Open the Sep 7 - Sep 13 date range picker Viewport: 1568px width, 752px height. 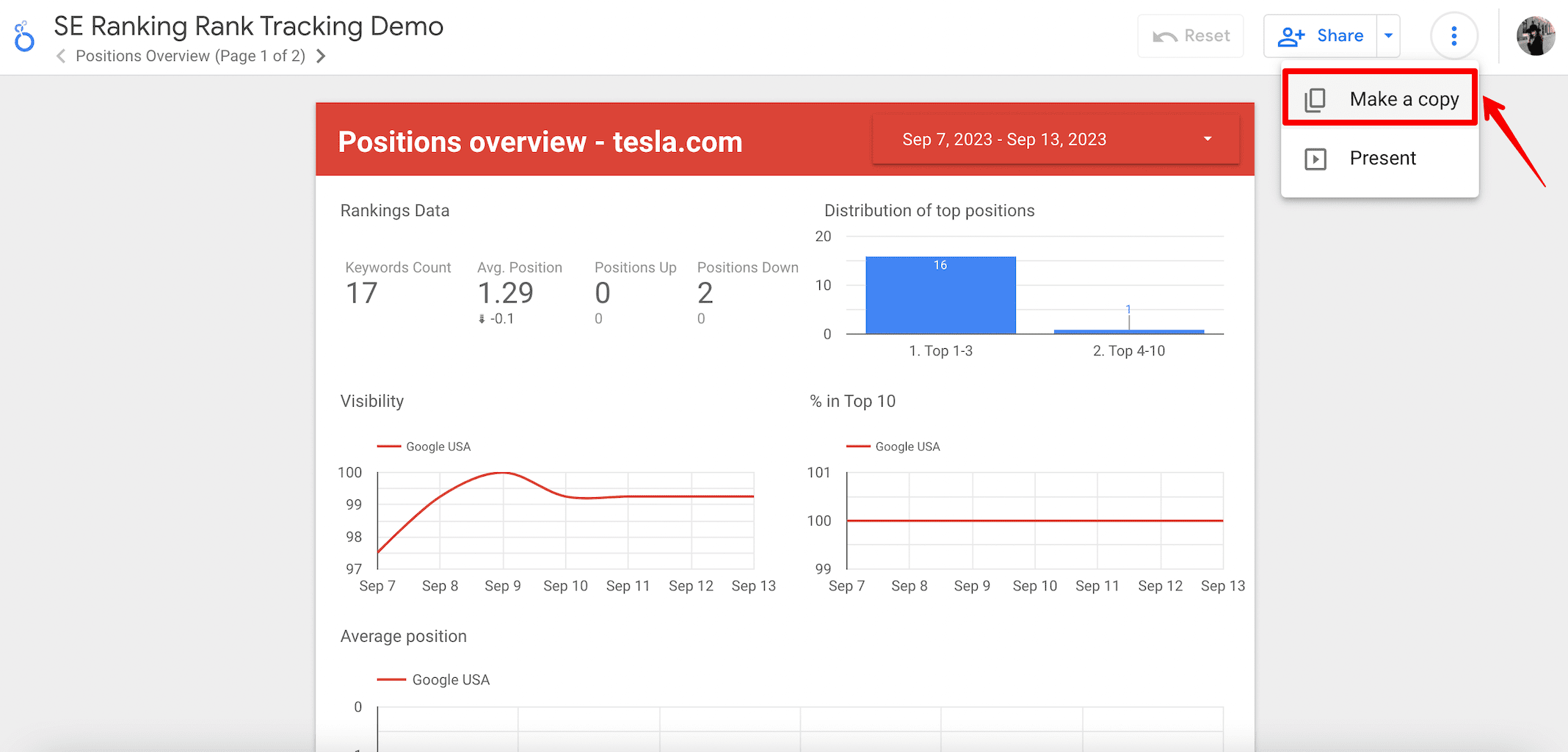(x=1056, y=140)
